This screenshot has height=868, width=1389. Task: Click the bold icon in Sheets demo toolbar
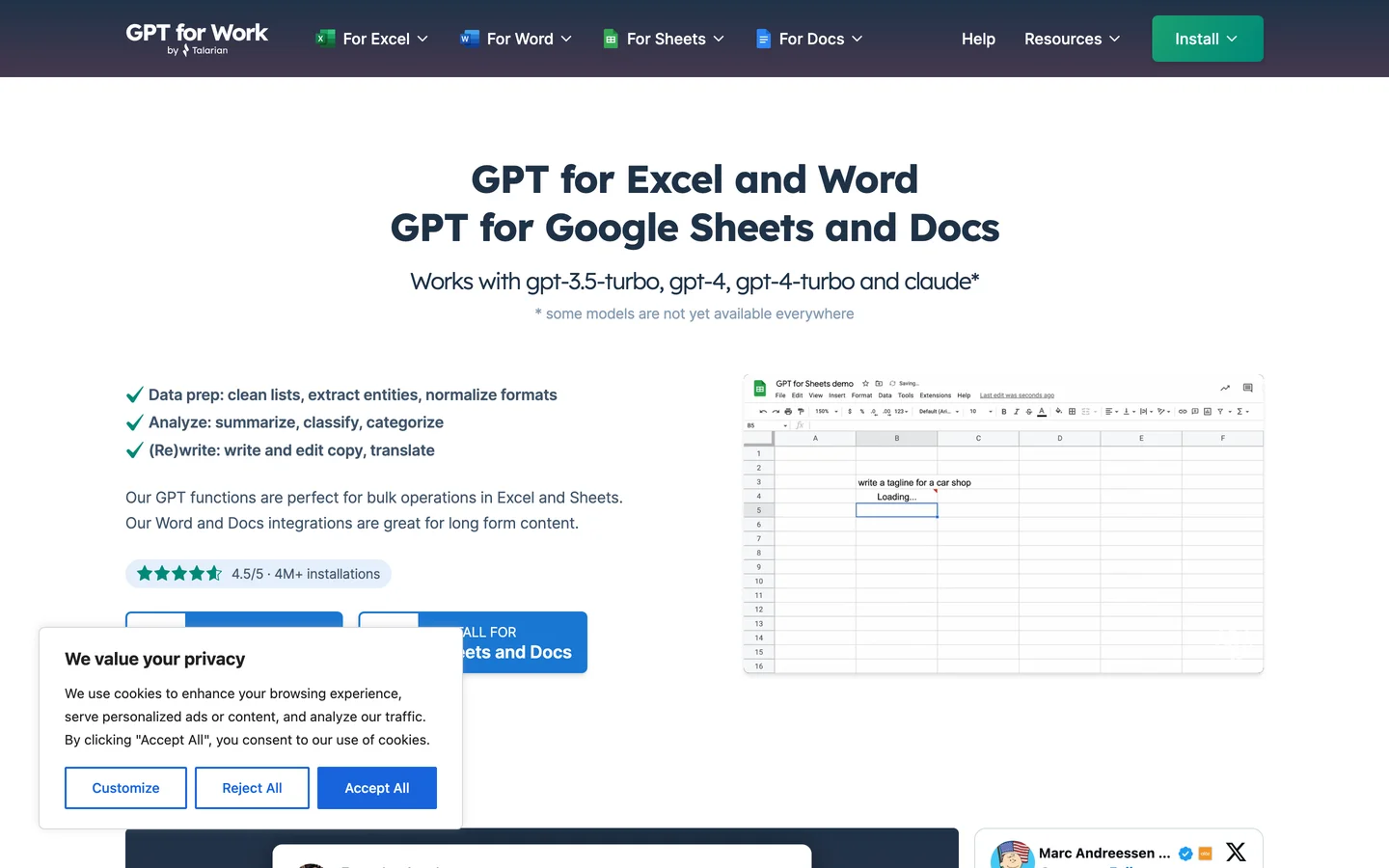pyautogui.click(x=1004, y=412)
